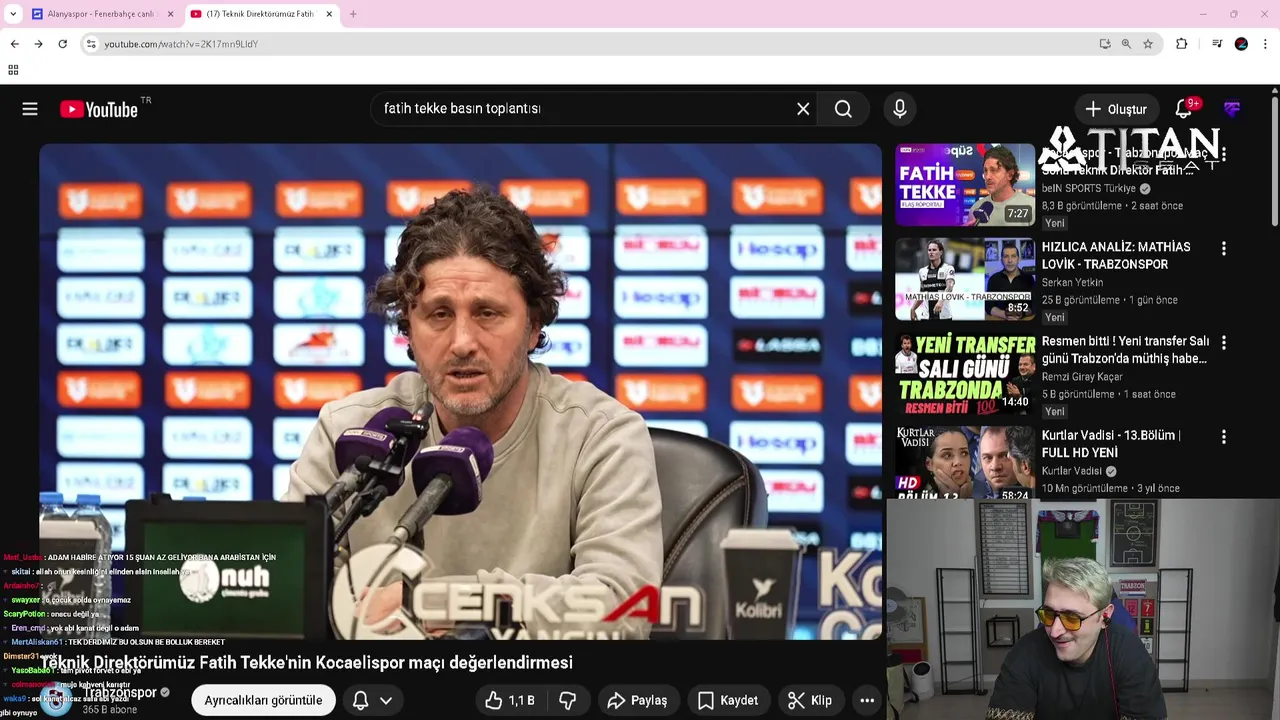Open Kurtlar Vadisi - 13.Bölüm title
This screenshot has height=720, width=1280.
1111,443
